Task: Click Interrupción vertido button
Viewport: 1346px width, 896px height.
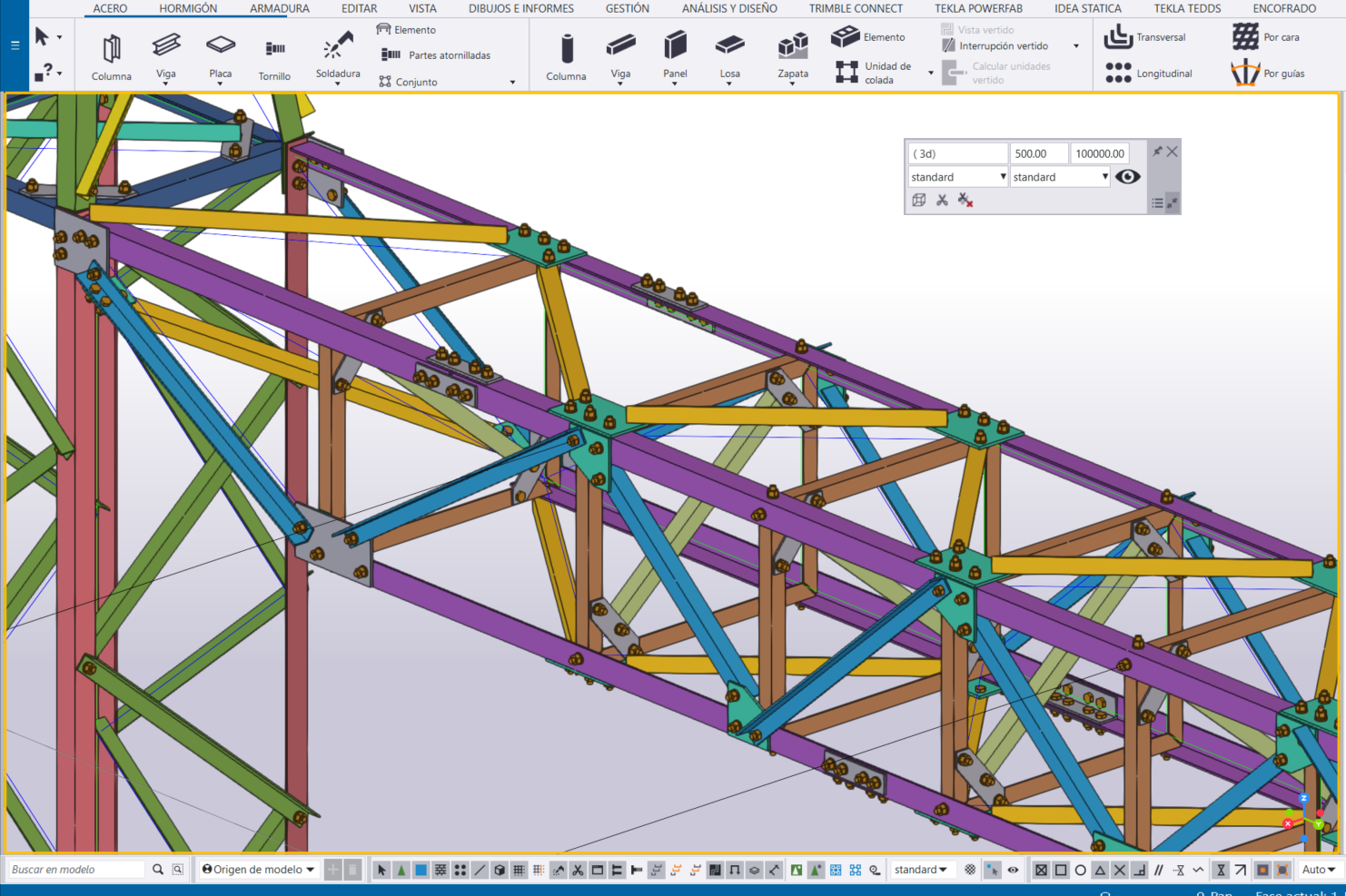Action: click(x=995, y=45)
